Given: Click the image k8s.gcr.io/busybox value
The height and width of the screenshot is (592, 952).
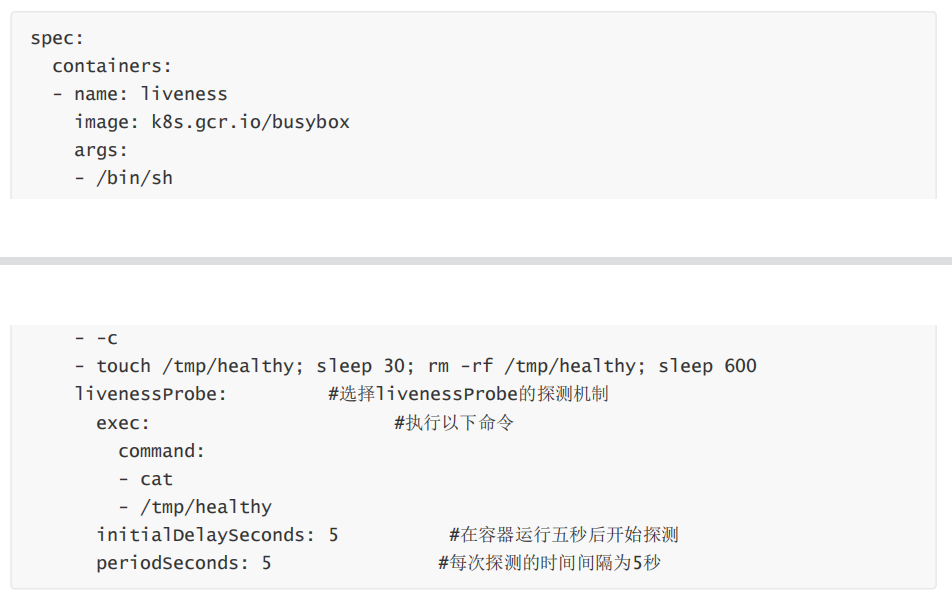Looking at the screenshot, I should [250, 122].
